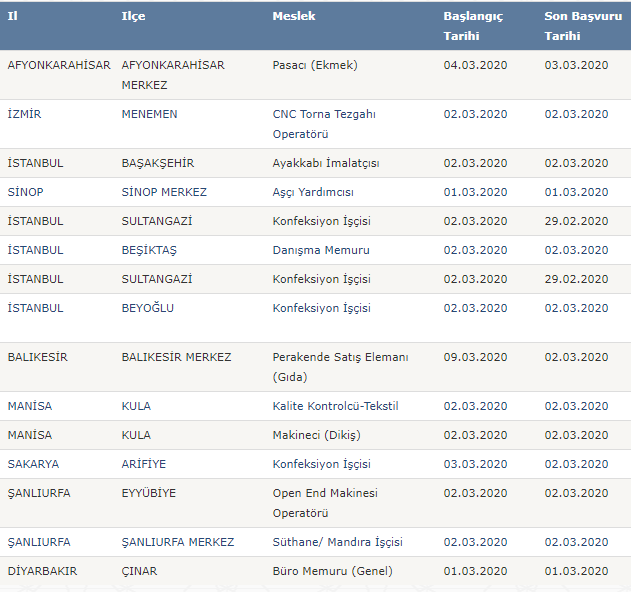Select the Büro Memuru (Genel) entry

pos(332,571)
